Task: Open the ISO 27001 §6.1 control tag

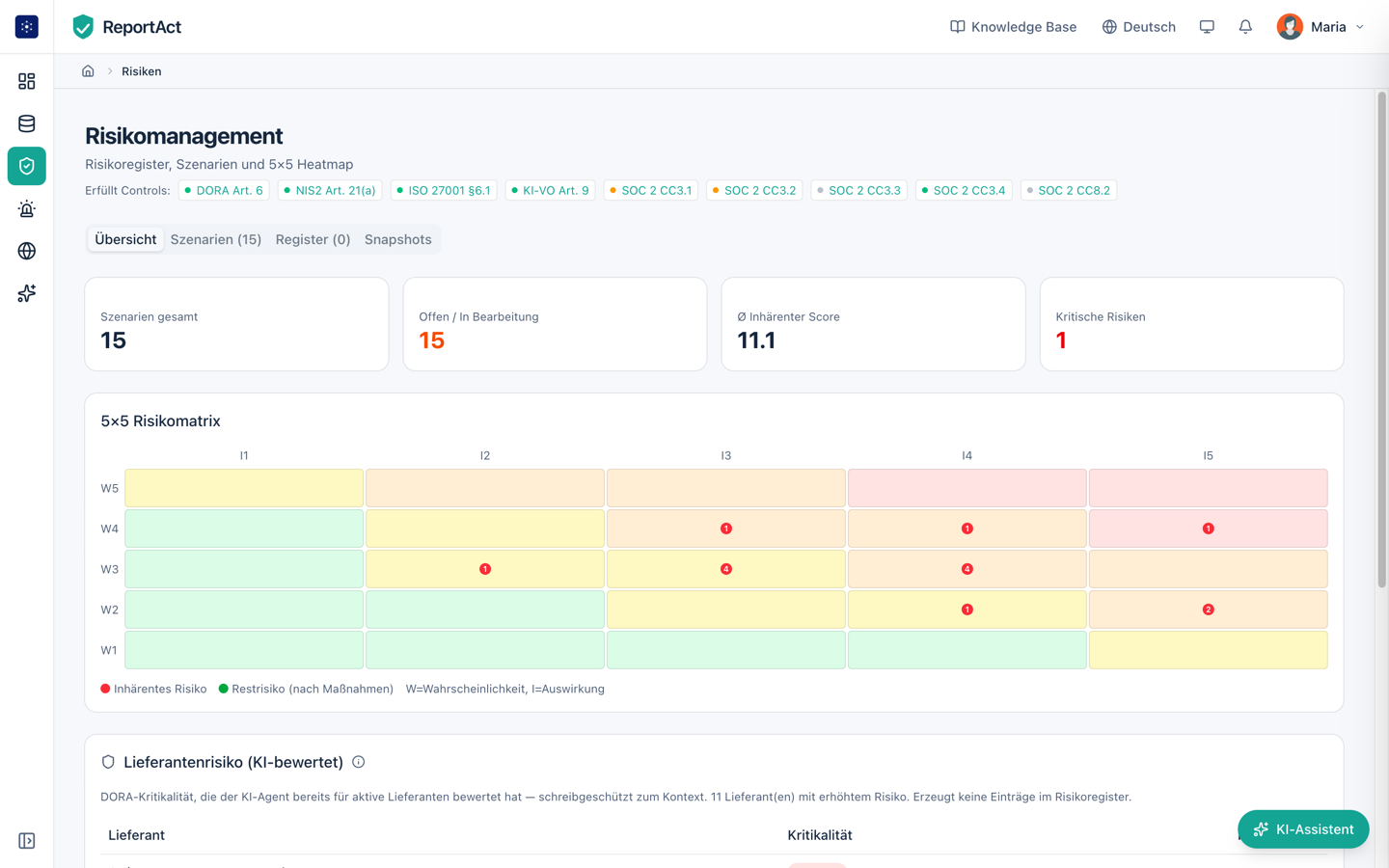Action: (x=444, y=190)
